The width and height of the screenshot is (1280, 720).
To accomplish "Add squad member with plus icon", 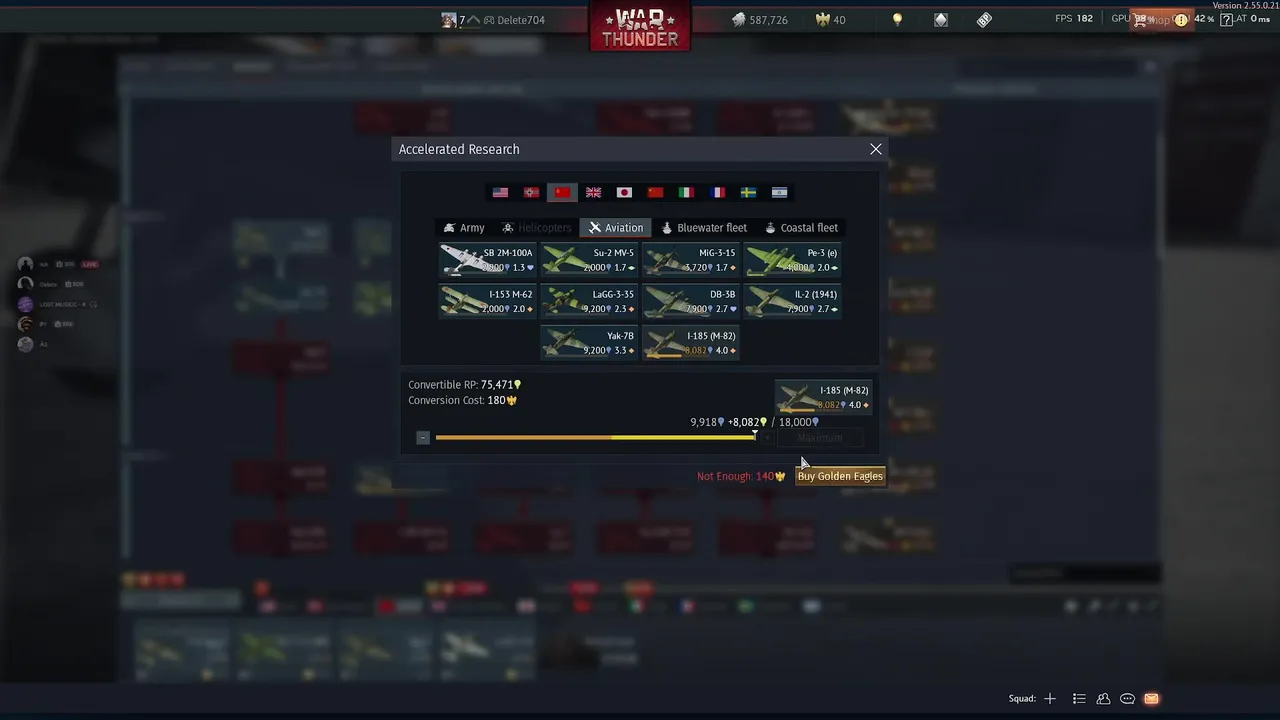I will coord(1050,699).
